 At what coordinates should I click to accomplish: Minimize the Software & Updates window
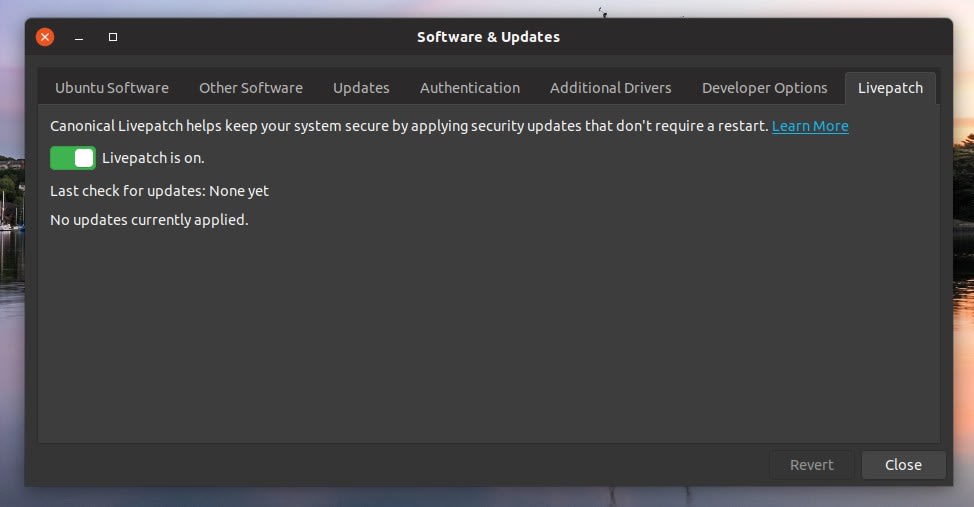click(x=79, y=37)
